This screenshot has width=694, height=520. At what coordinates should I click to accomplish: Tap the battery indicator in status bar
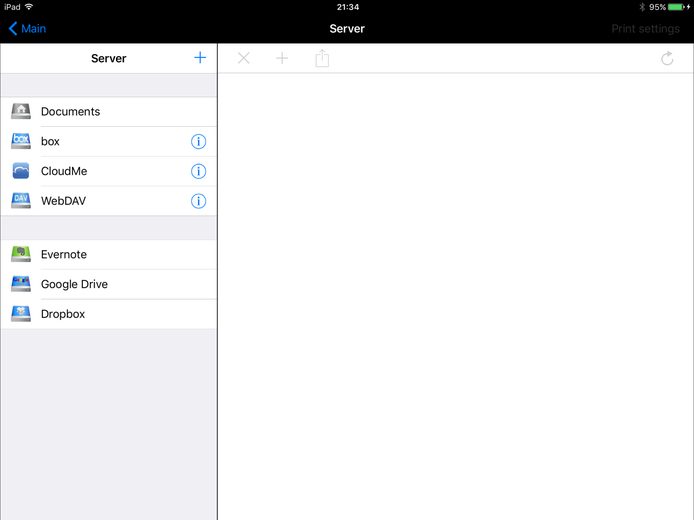coord(677,7)
